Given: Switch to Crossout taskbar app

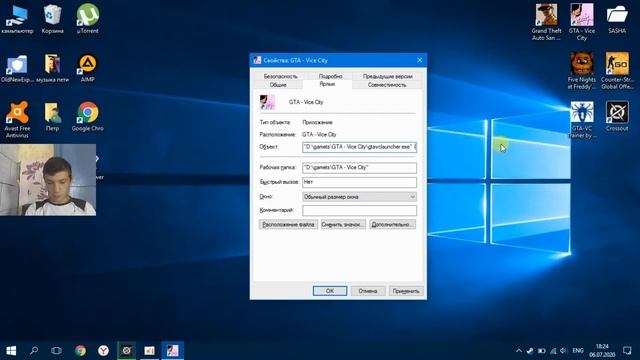Looking at the screenshot, I should tap(127, 351).
